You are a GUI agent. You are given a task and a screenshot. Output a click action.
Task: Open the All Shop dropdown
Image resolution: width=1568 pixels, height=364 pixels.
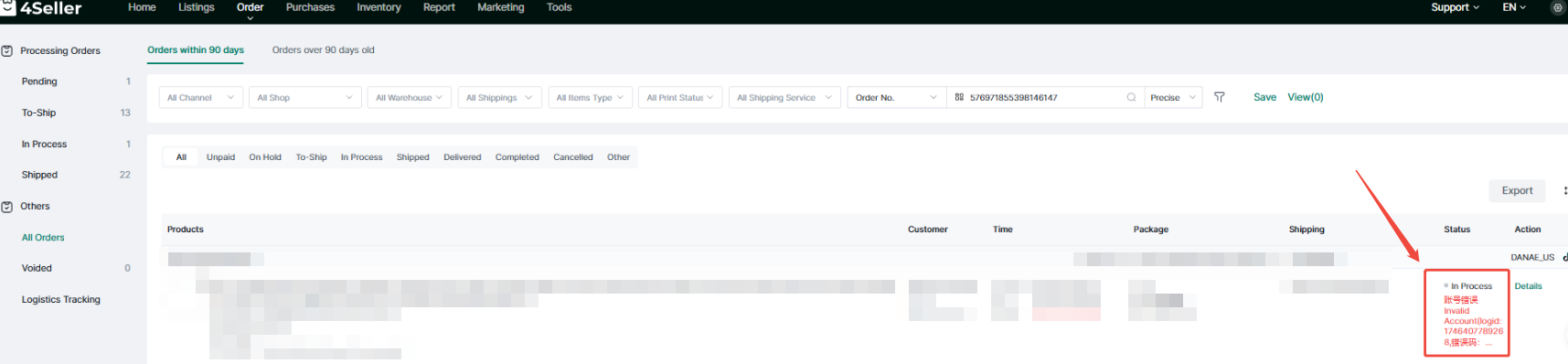tap(304, 97)
